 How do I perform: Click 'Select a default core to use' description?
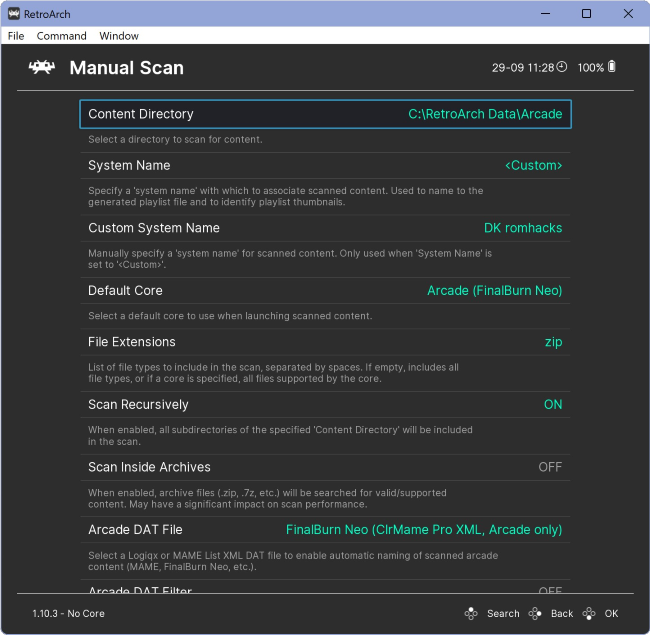coord(230,316)
